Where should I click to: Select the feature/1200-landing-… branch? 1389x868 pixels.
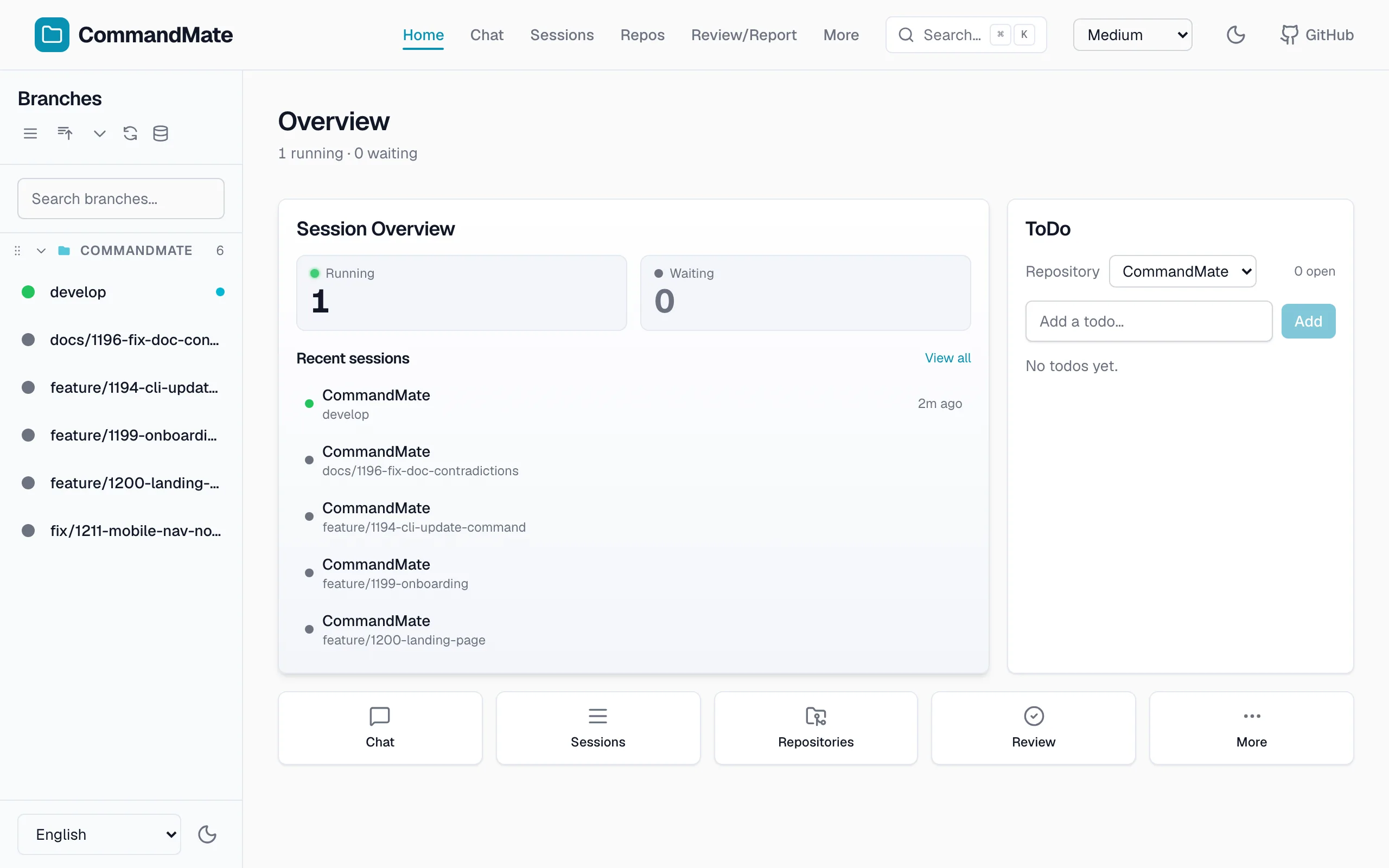coord(121,483)
